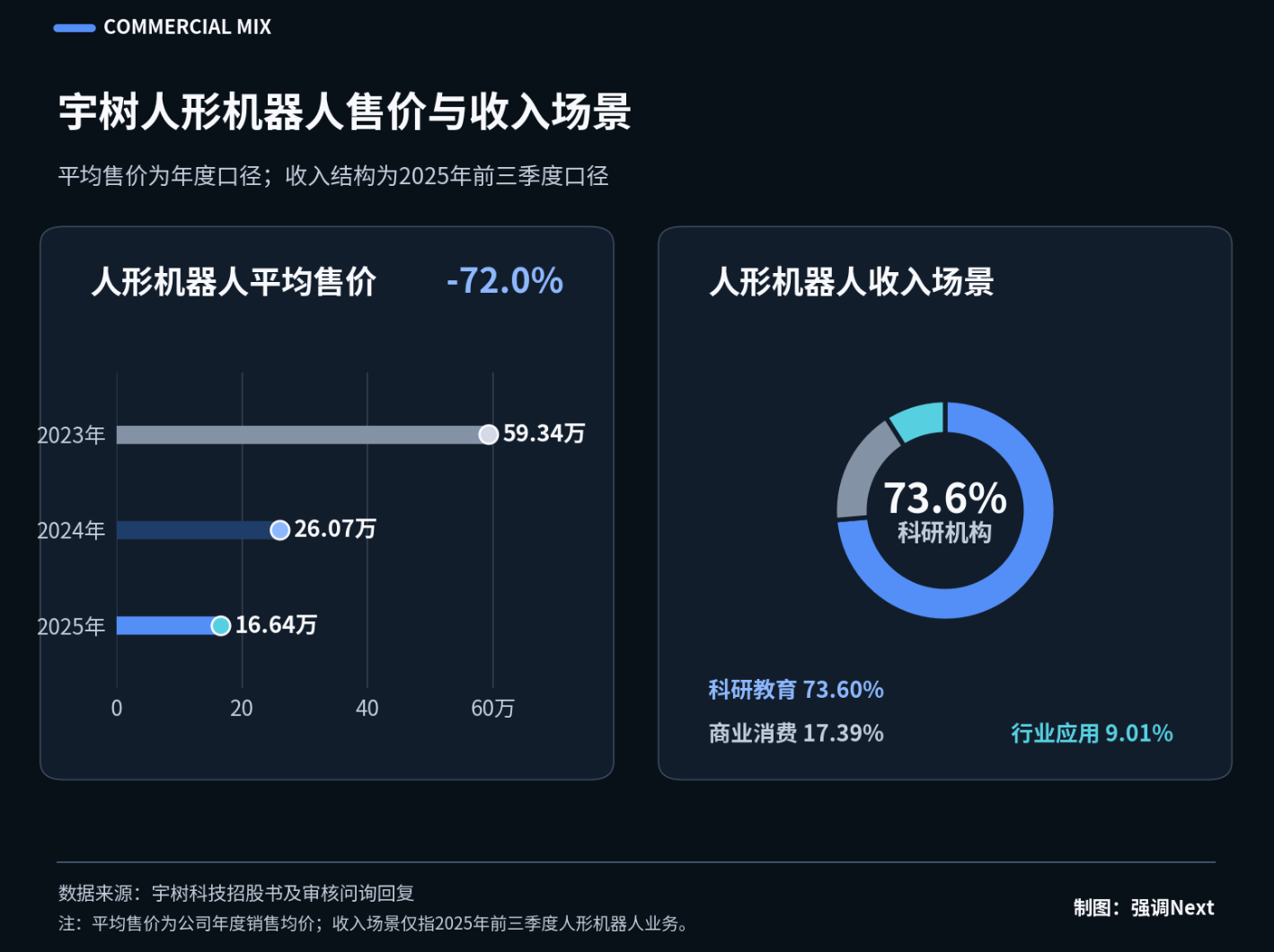Click the 2023年 bar endpoint marker

click(488, 435)
